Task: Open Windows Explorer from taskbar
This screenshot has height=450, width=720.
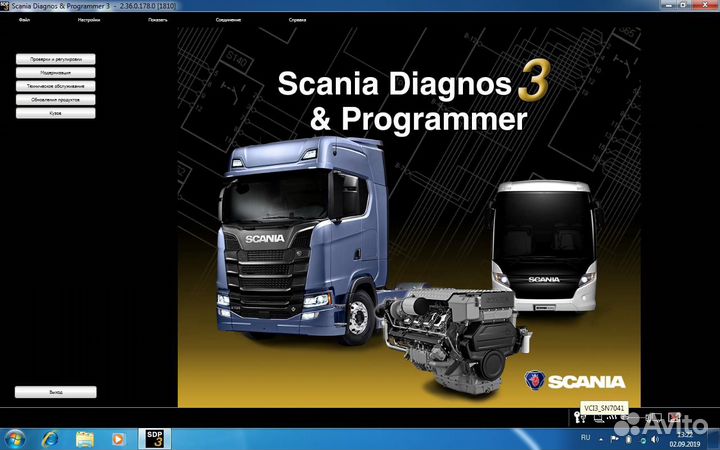Action: point(84,439)
